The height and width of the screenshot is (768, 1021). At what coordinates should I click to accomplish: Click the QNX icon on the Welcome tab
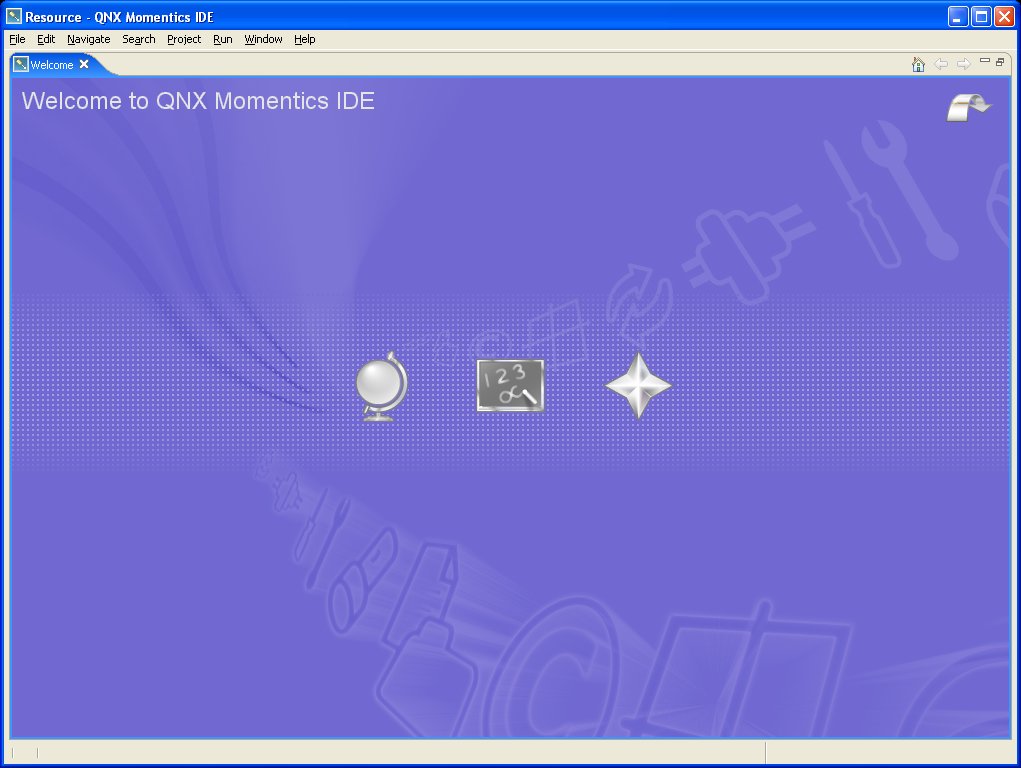pyautogui.click(x=21, y=64)
